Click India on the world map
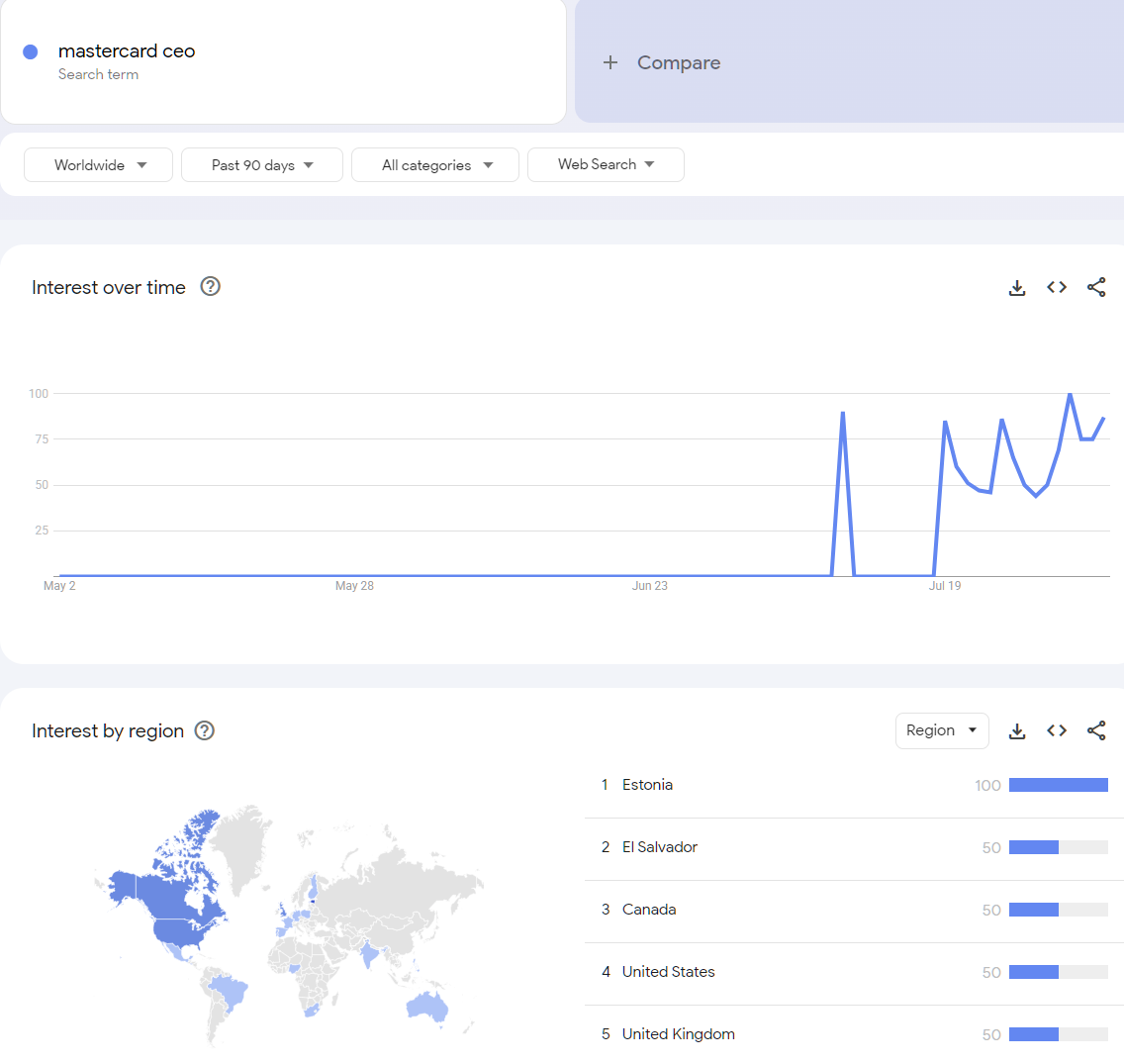The image size is (1124, 1064). click(x=368, y=954)
